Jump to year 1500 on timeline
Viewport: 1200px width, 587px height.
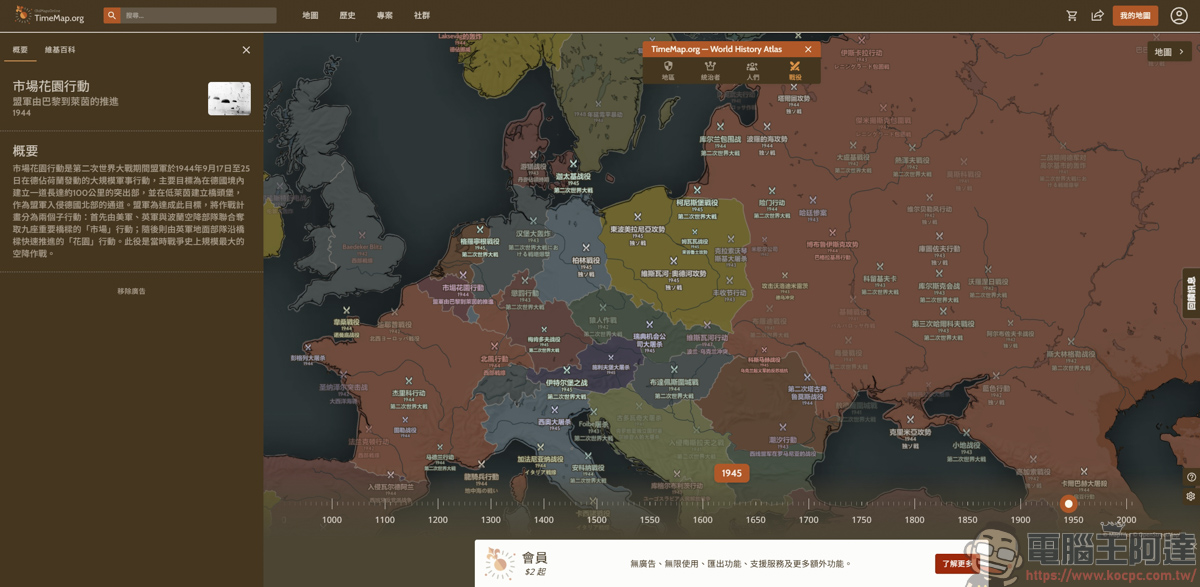click(596, 520)
